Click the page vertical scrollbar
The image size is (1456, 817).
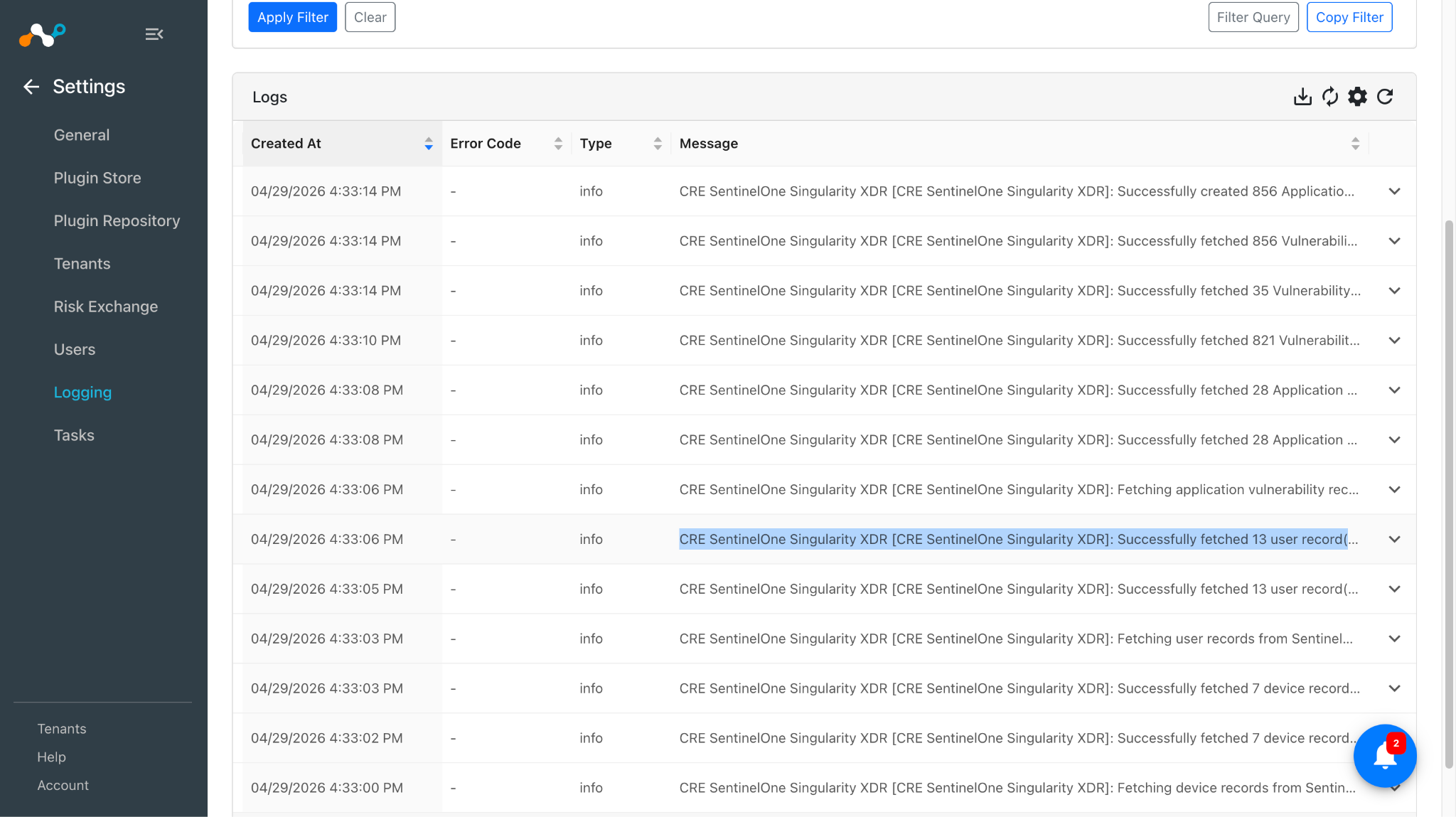1449,494
